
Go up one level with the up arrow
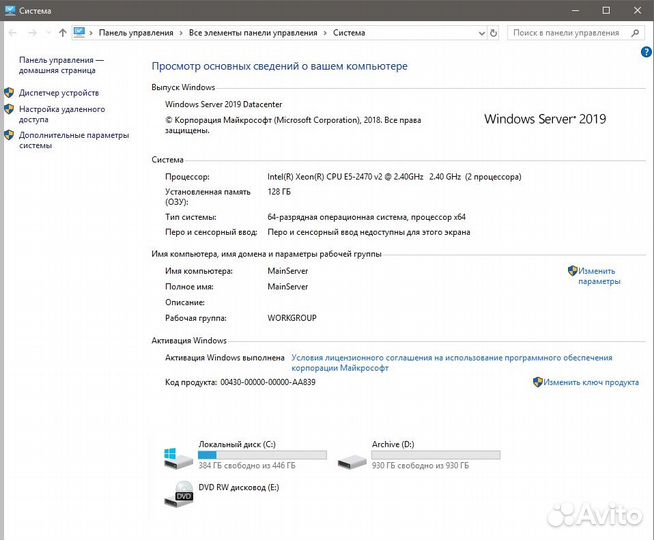63,33
